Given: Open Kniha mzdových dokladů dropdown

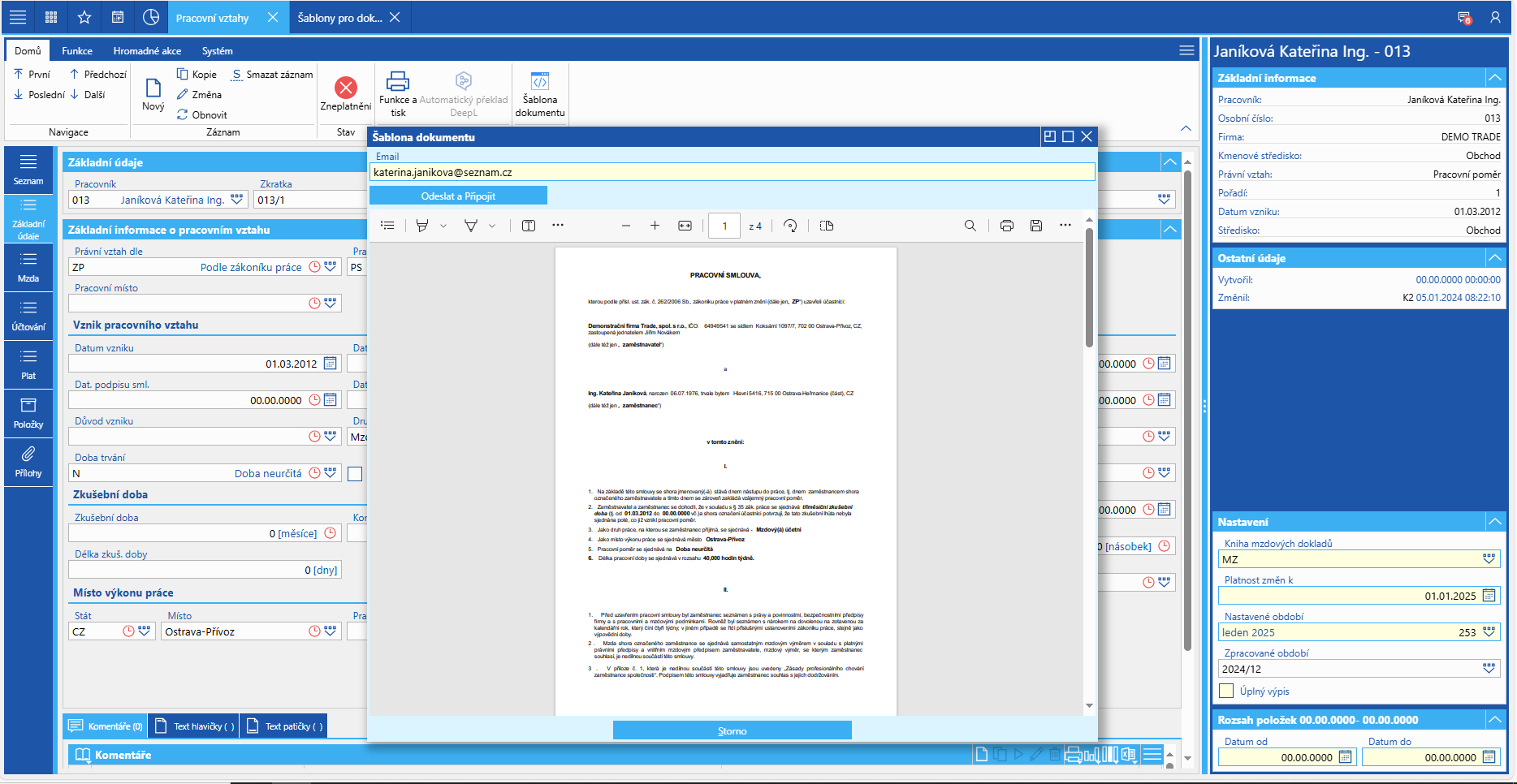Looking at the screenshot, I should pos(1489,559).
